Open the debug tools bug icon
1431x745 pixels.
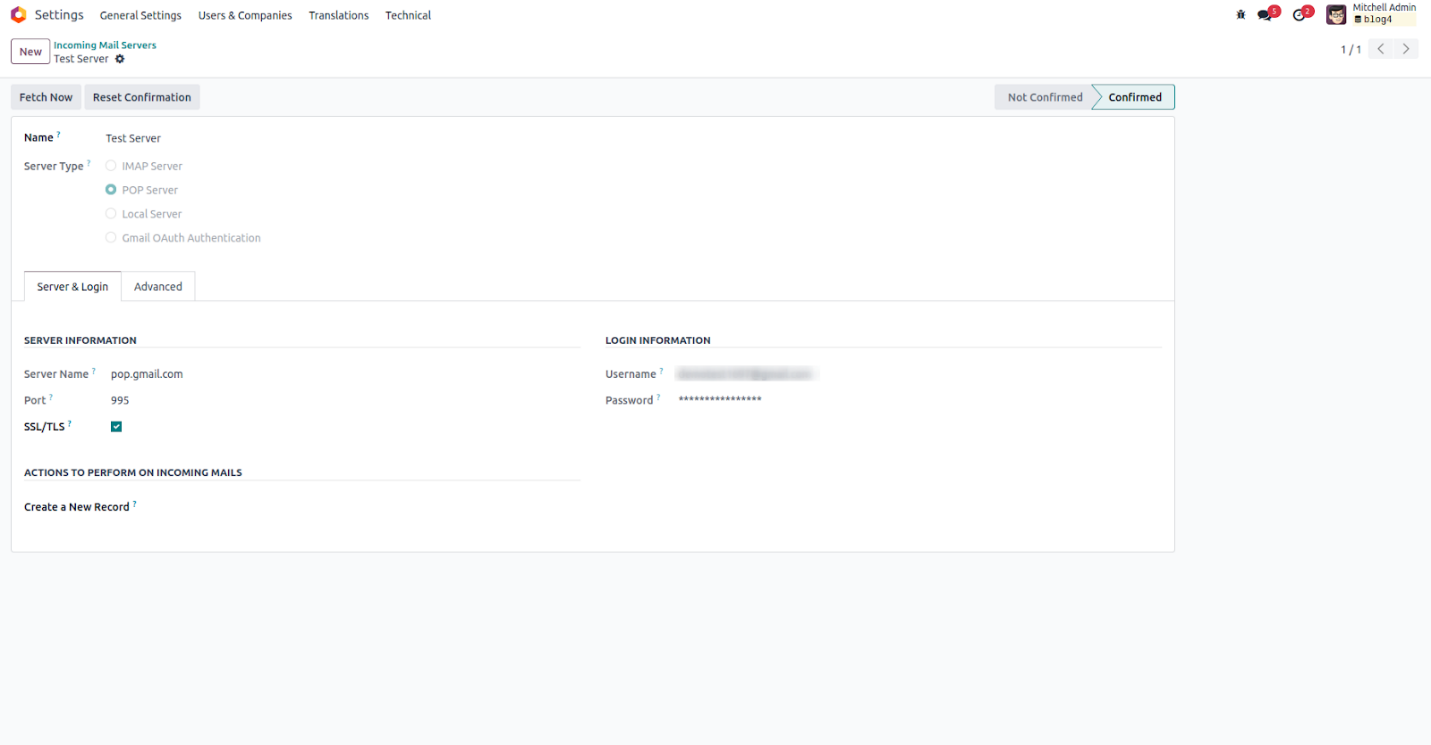click(x=1241, y=15)
